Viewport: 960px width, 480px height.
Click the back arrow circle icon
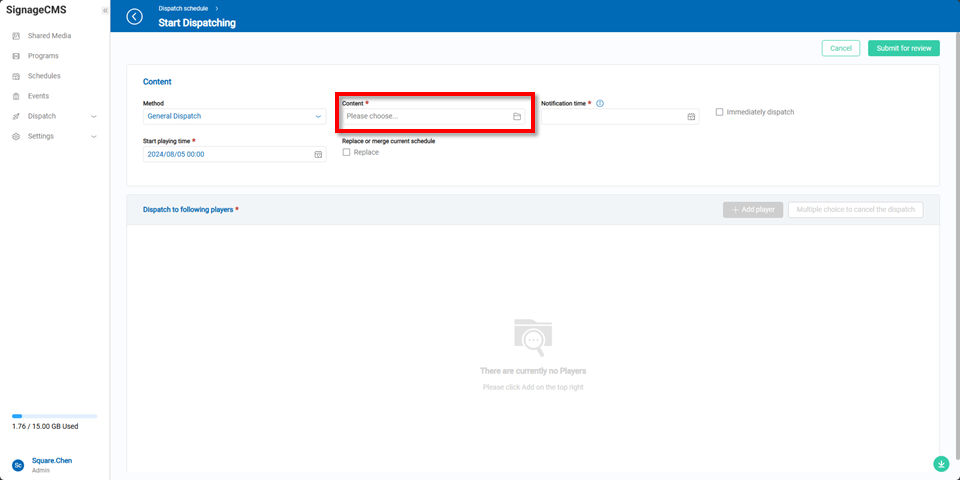(135, 17)
